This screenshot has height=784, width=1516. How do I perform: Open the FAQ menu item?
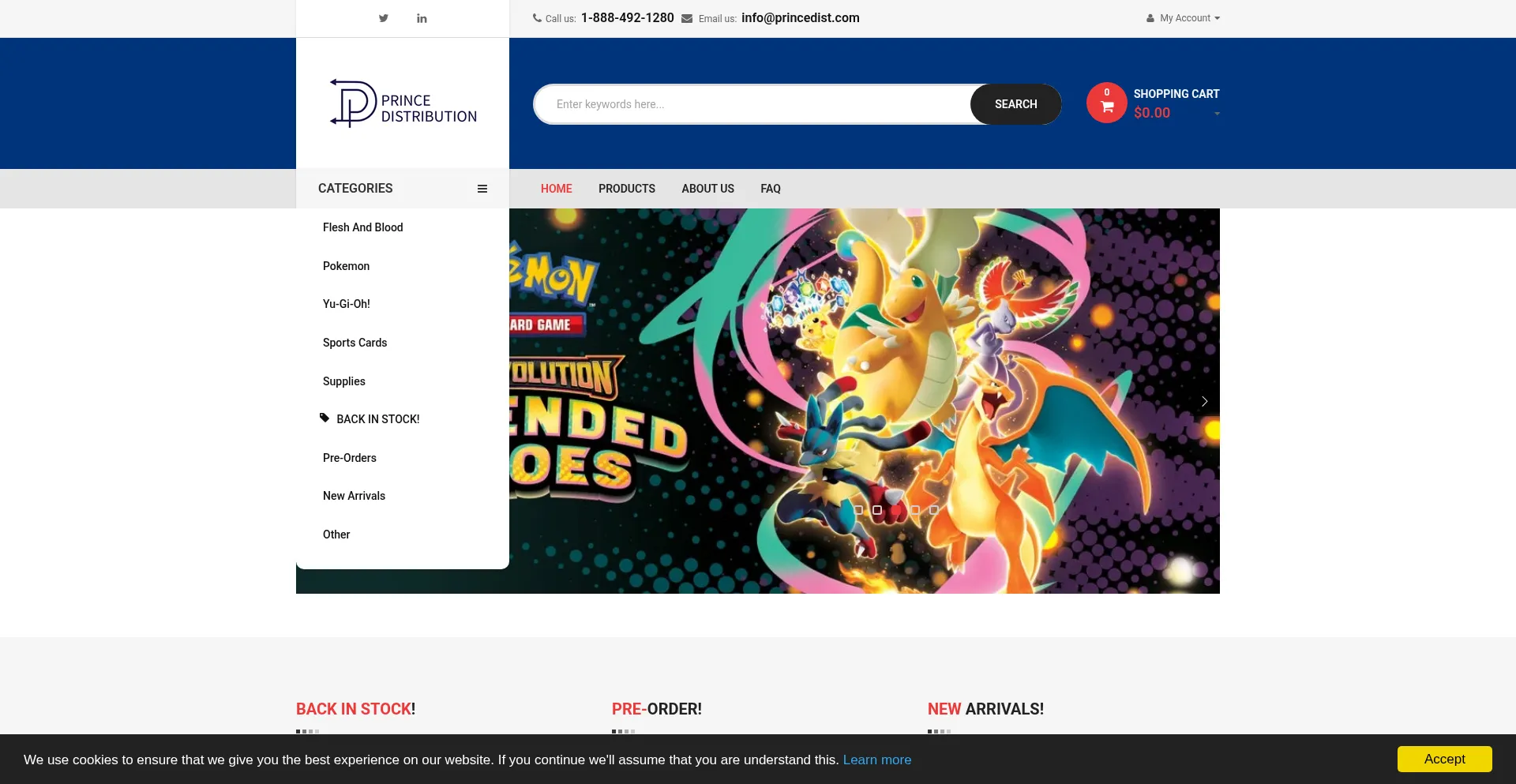(x=771, y=189)
